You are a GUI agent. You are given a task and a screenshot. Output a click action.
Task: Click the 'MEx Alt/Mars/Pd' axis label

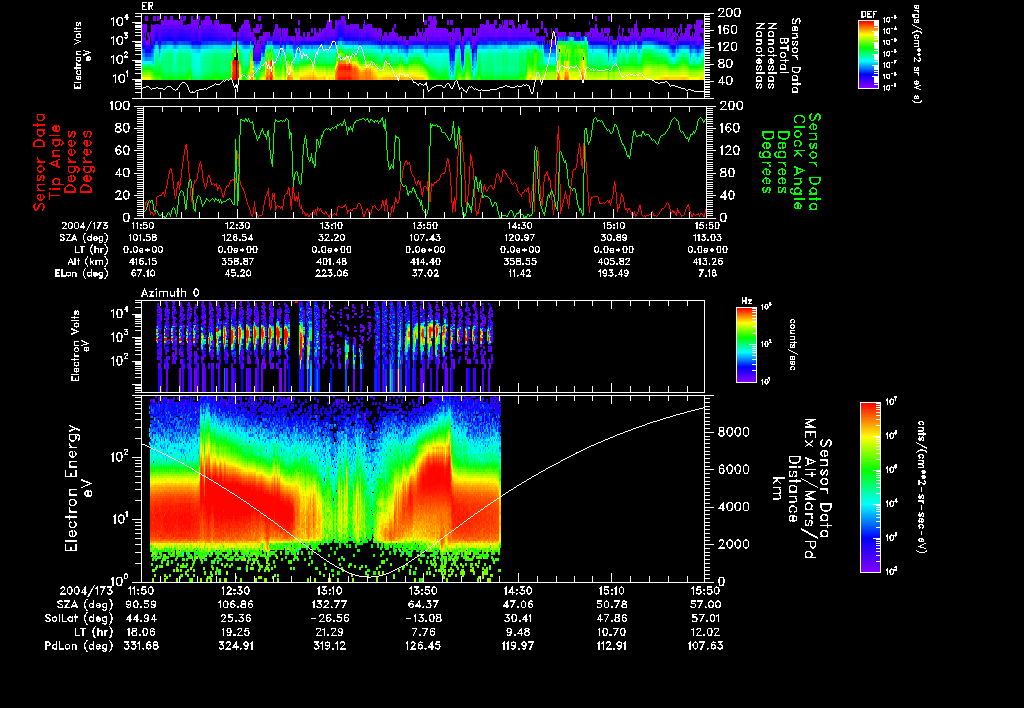pyautogui.click(x=810, y=489)
